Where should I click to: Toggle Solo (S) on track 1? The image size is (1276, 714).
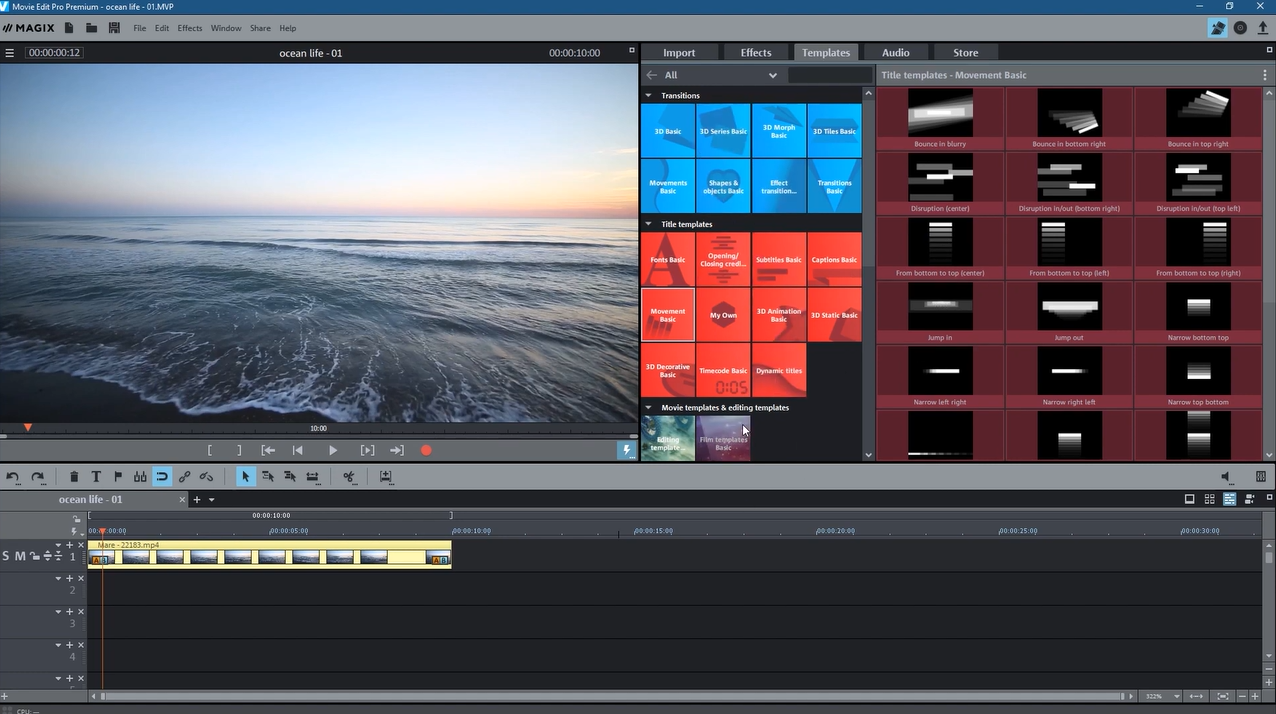[6, 556]
